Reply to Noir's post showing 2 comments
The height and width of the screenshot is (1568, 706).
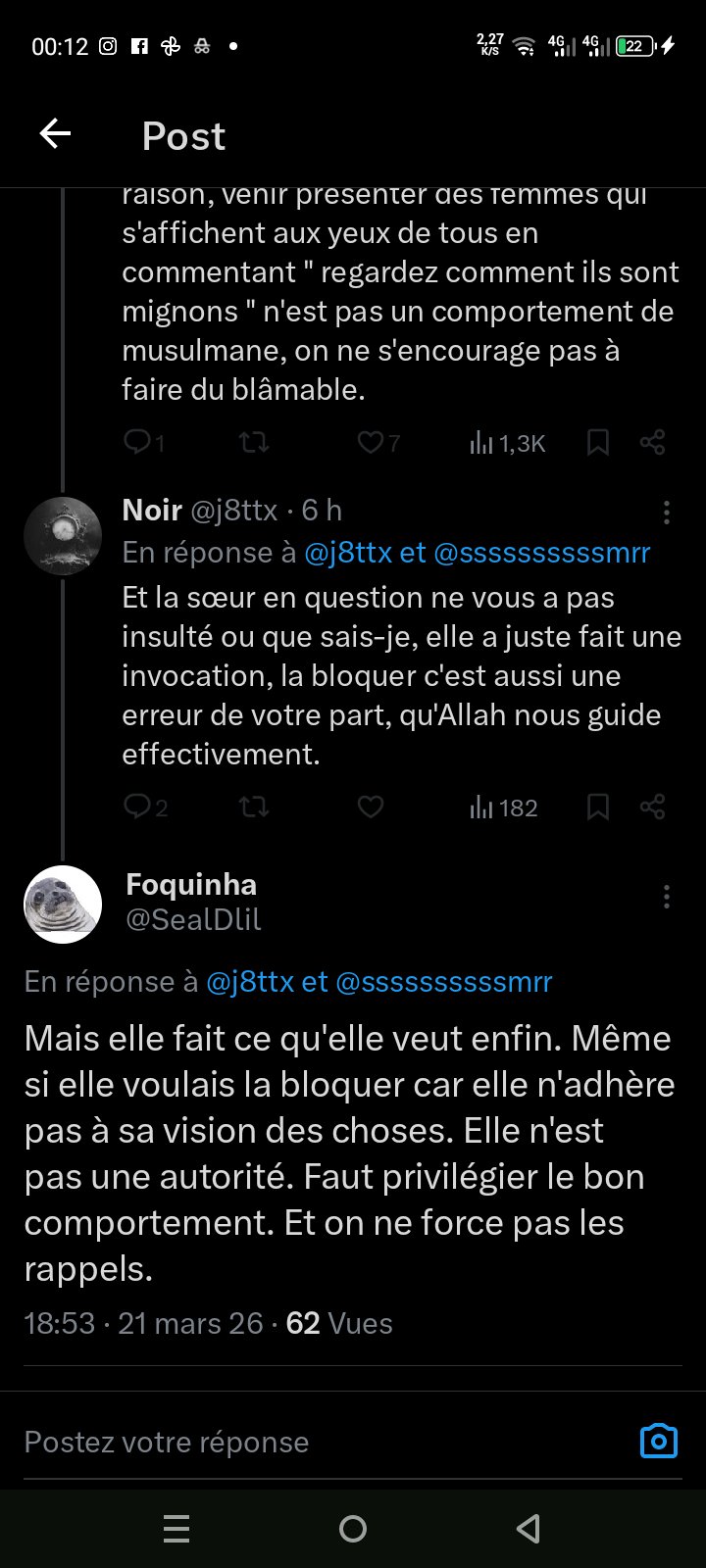tap(137, 808)
